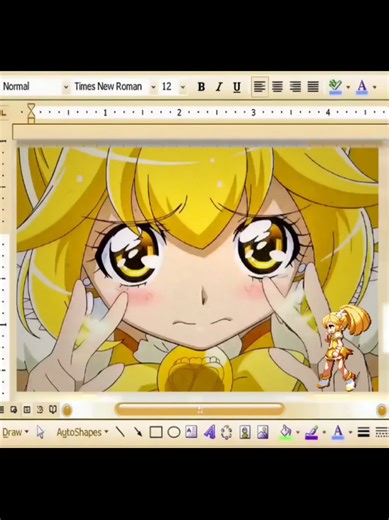389x520 pixels.
Task: Switch to Reading Layout view
Action: pos(53,410)
